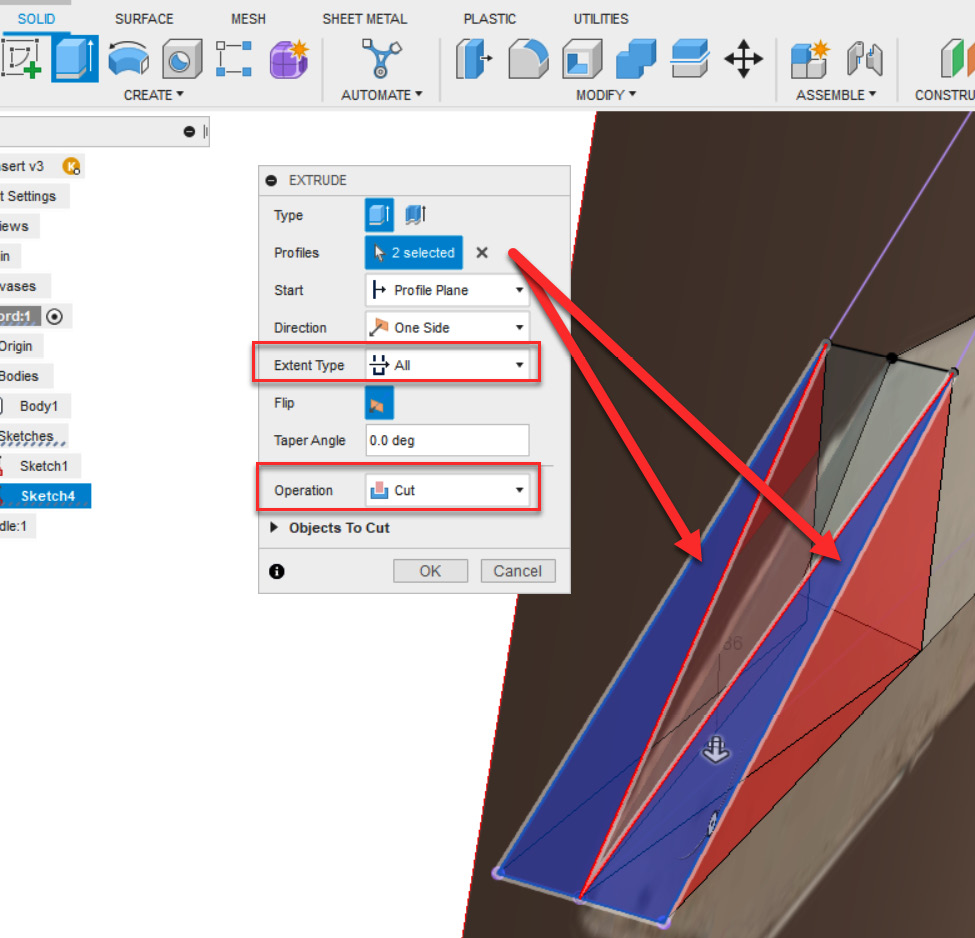Select the Revolve tool
Viewport: 975px width, 938px height.
[129, 58]
